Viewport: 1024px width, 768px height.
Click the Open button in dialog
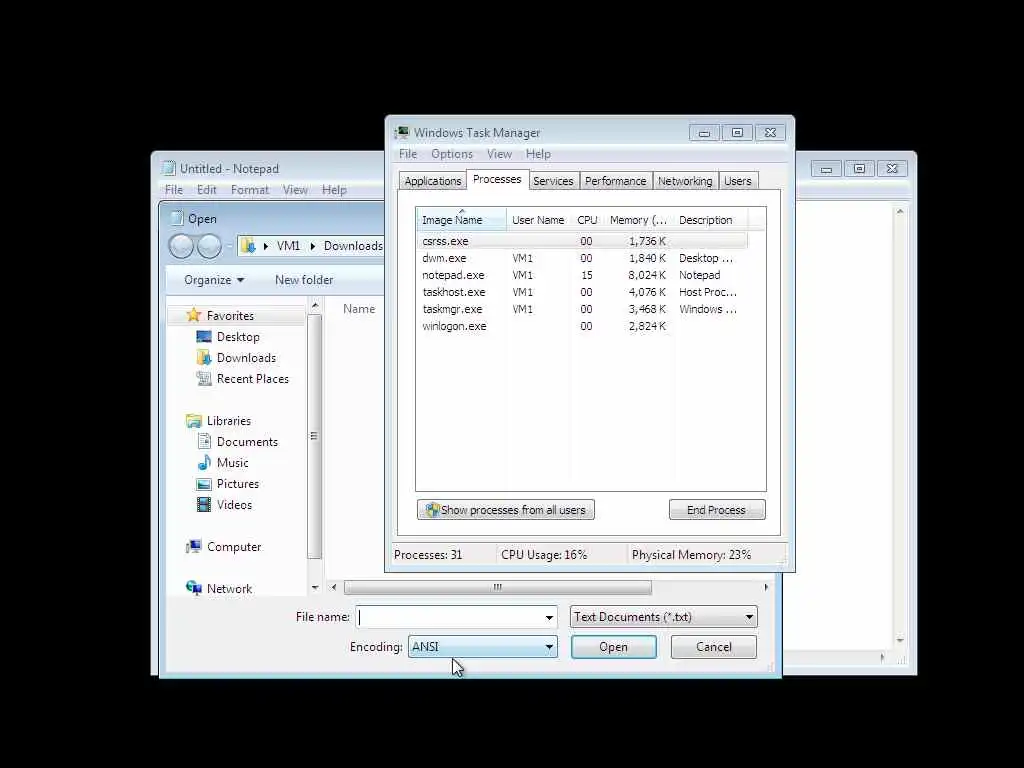(613, 647)
